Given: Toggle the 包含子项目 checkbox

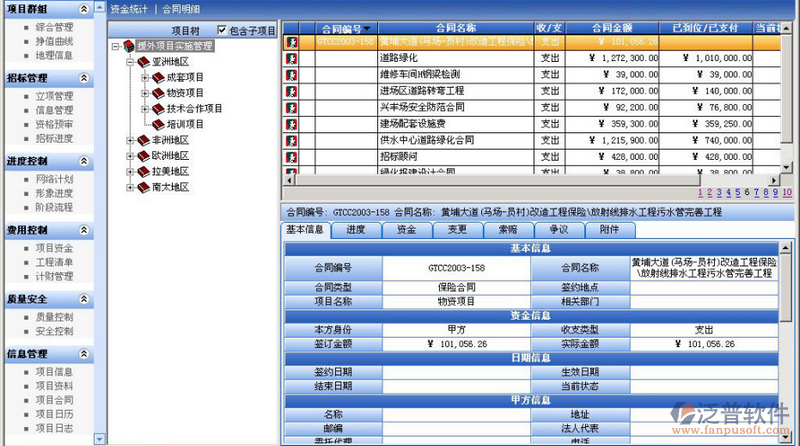Looking at the screenshot, I should (x=222, y=30).
